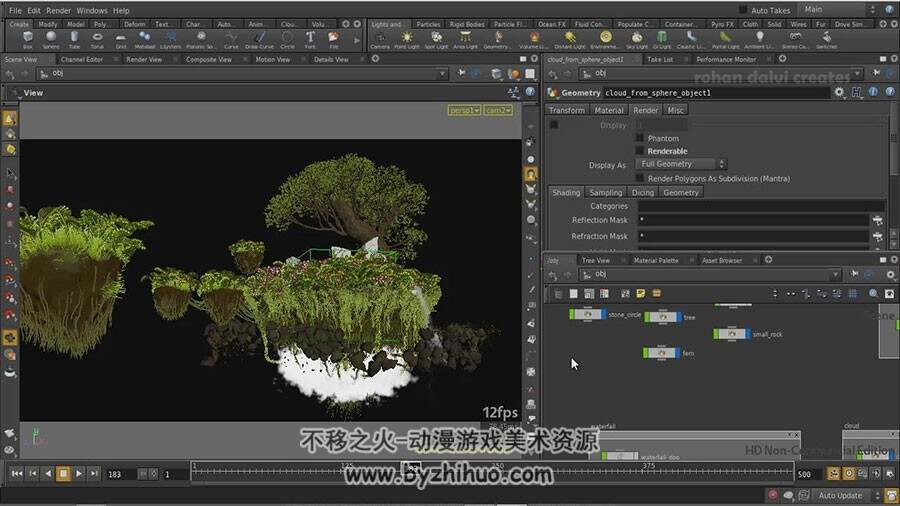Image resolution: width=900 pixels, height=506 pixels.
Task: Add a Camera from the shelf
Action: point(379,40)
